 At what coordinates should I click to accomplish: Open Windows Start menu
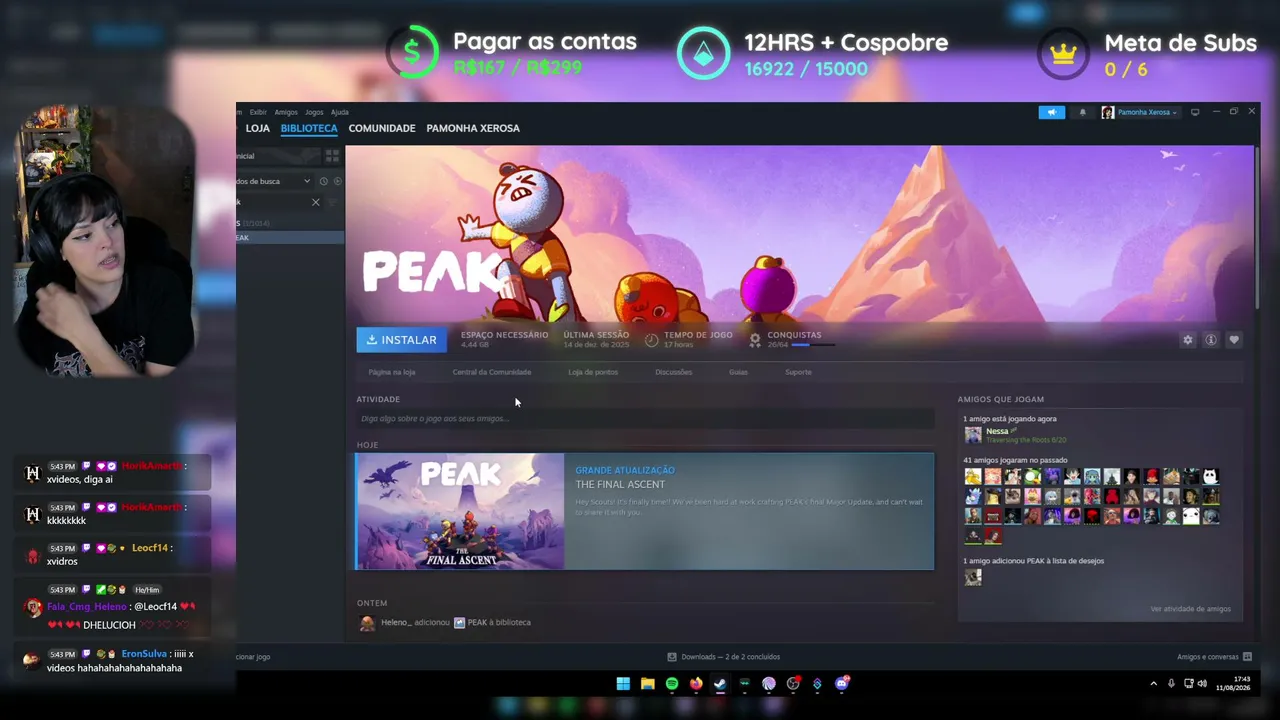coord(623,684)
